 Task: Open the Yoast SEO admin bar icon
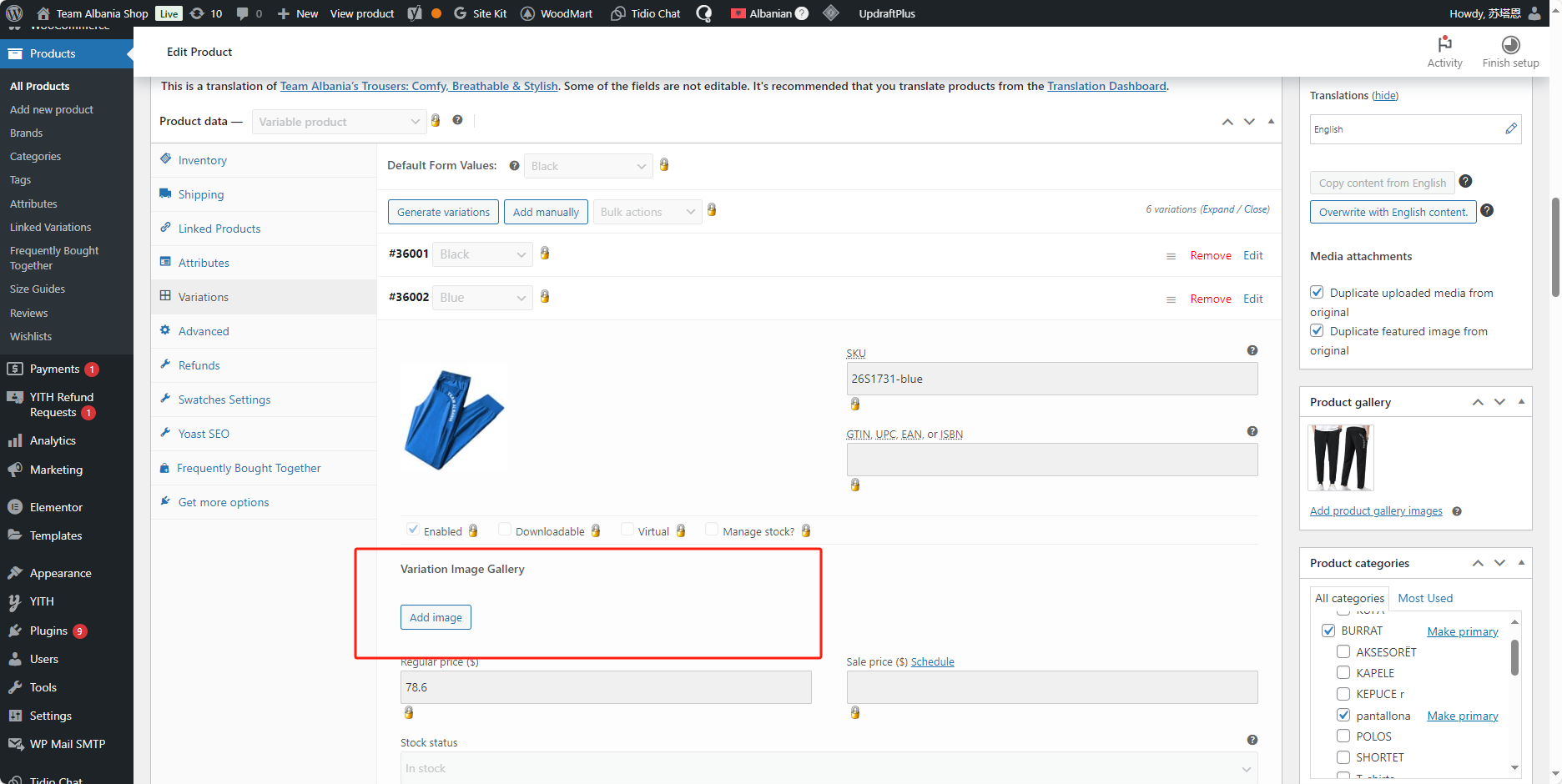point(415,13)
